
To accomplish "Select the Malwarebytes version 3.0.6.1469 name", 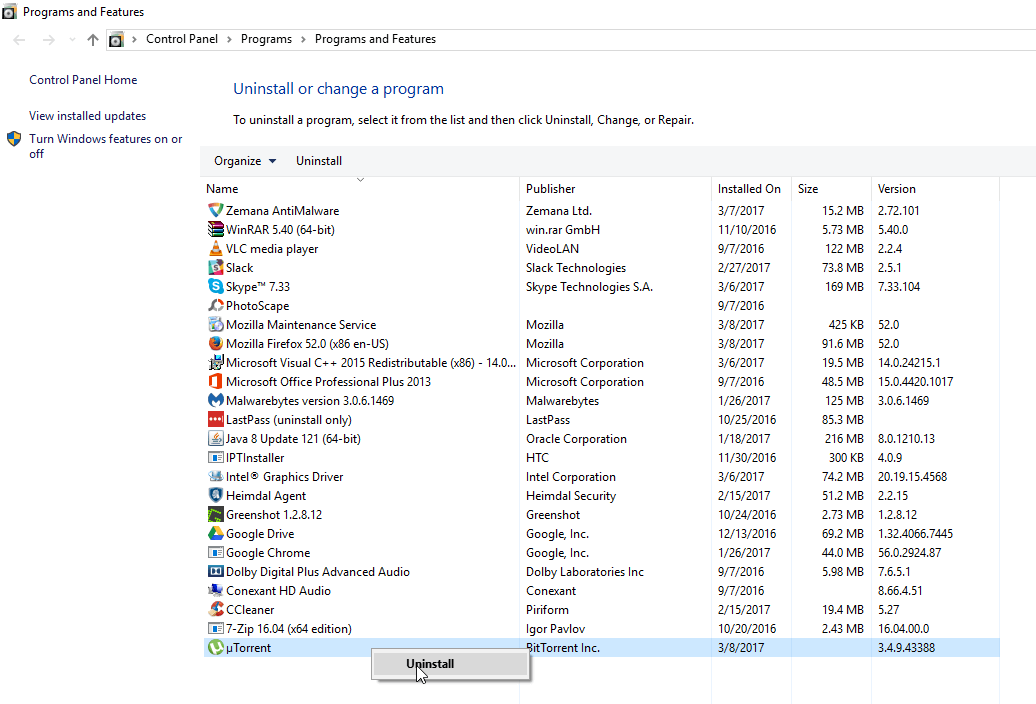I will point(310,401).
